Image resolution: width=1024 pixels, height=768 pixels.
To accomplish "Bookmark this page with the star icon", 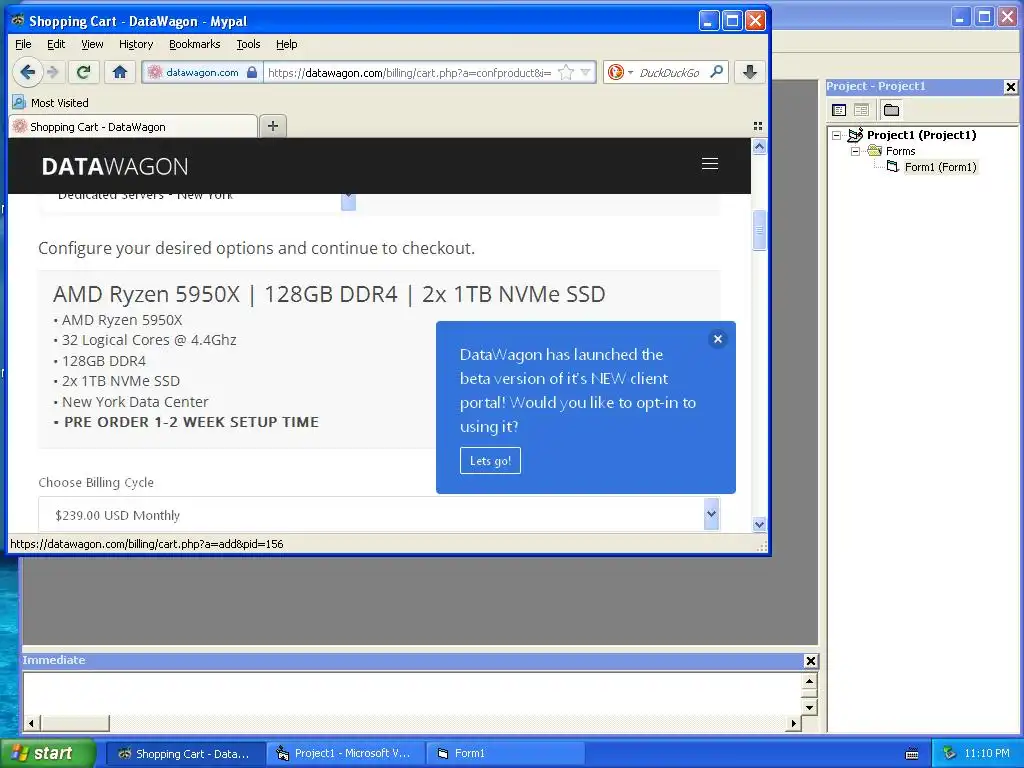I will [x=566, y=72].
